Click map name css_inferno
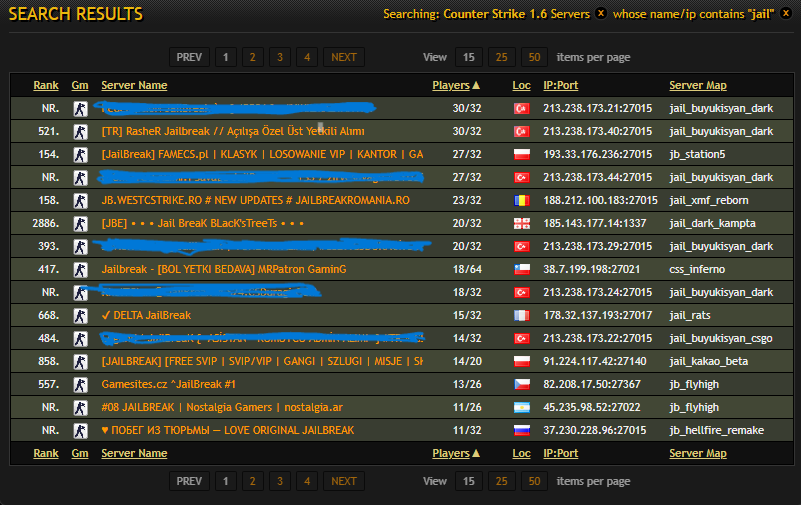The height and width of the screenshot is (505, 801). (697, 269)
